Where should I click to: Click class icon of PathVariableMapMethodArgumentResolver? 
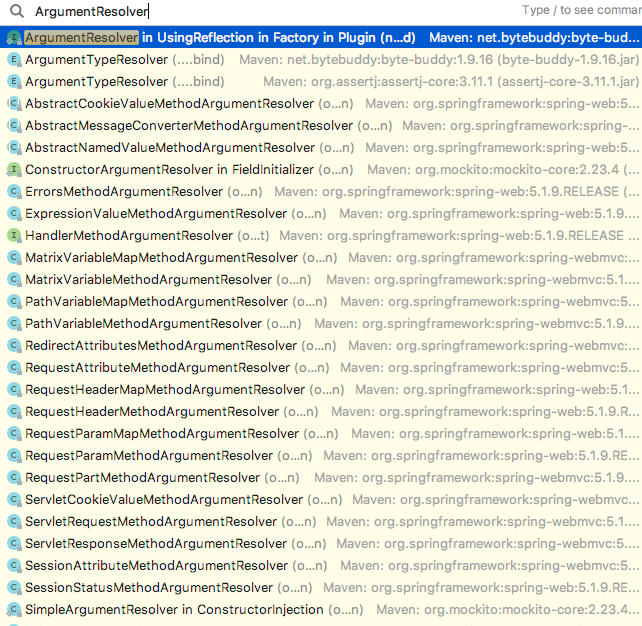14,302
